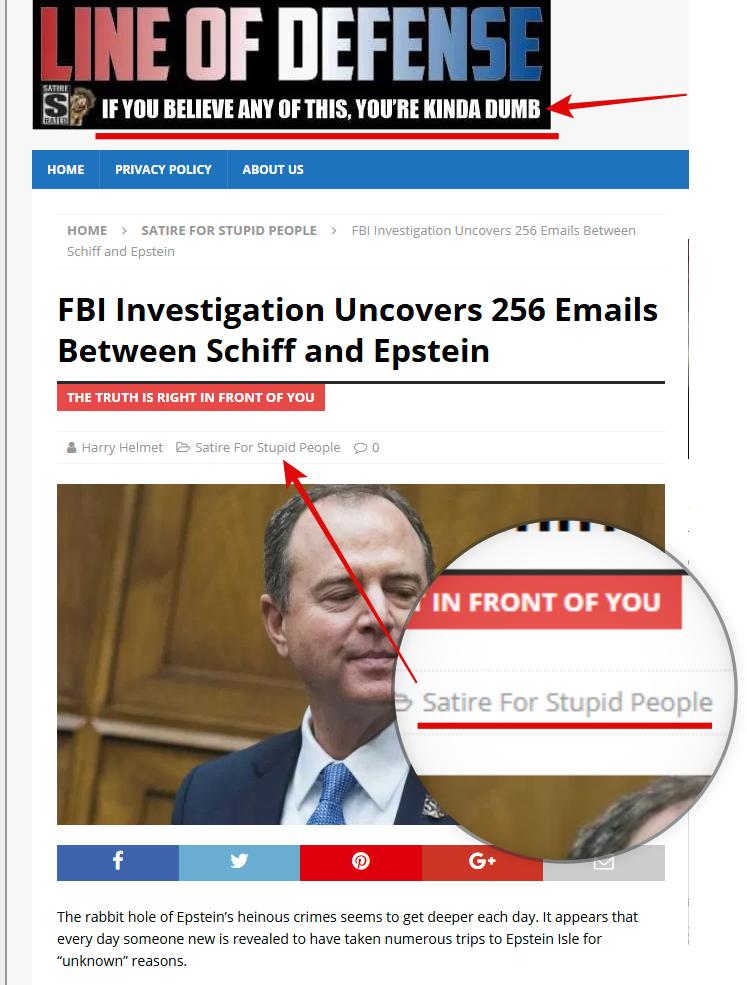Open the HOME menu item in blue navbar

pyautogui.click(x=66, y=170)
